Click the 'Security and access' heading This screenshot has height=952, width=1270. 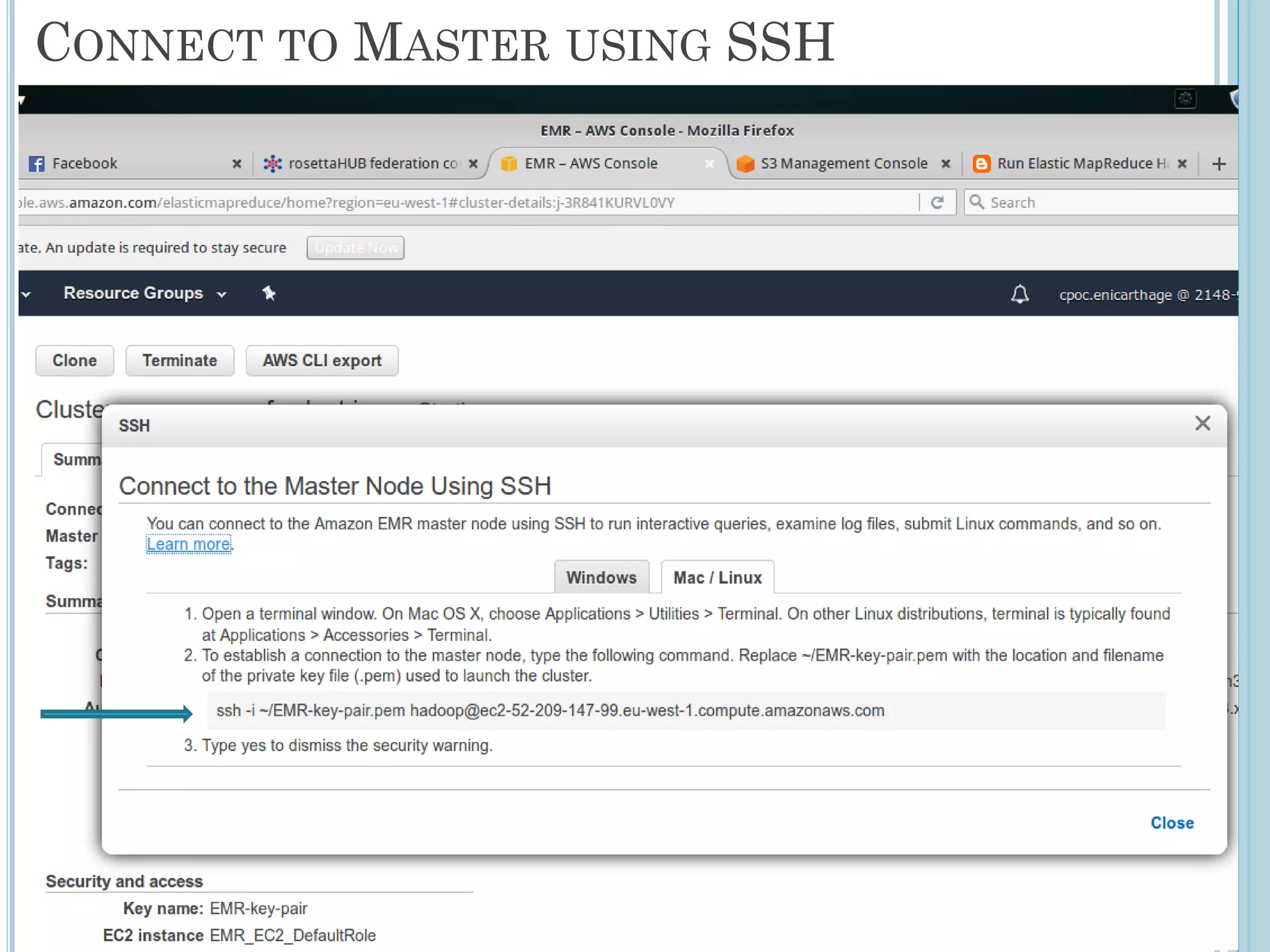pyautogui.click(x=124, y=881)
